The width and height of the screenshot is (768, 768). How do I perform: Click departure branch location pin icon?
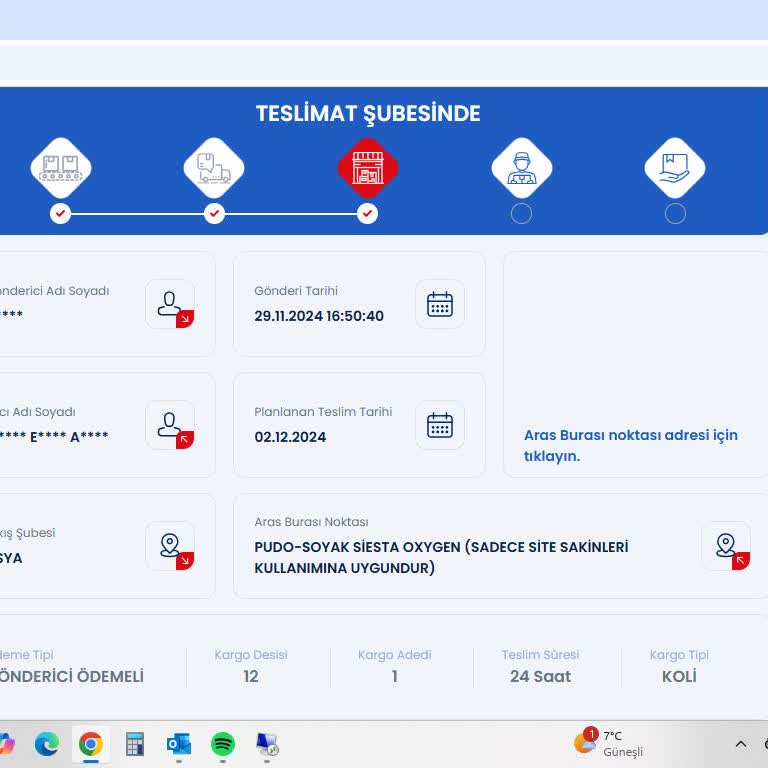click(170, 546)
